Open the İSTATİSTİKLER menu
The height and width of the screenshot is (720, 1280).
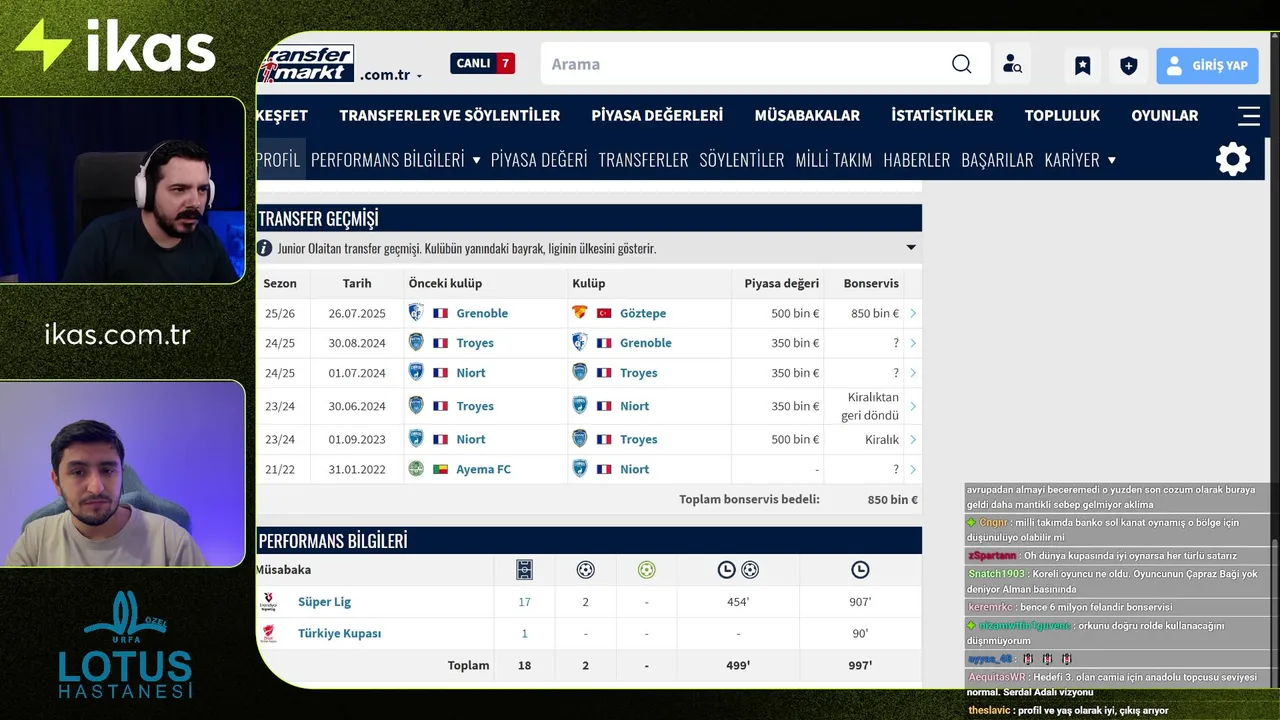[942, 115]
